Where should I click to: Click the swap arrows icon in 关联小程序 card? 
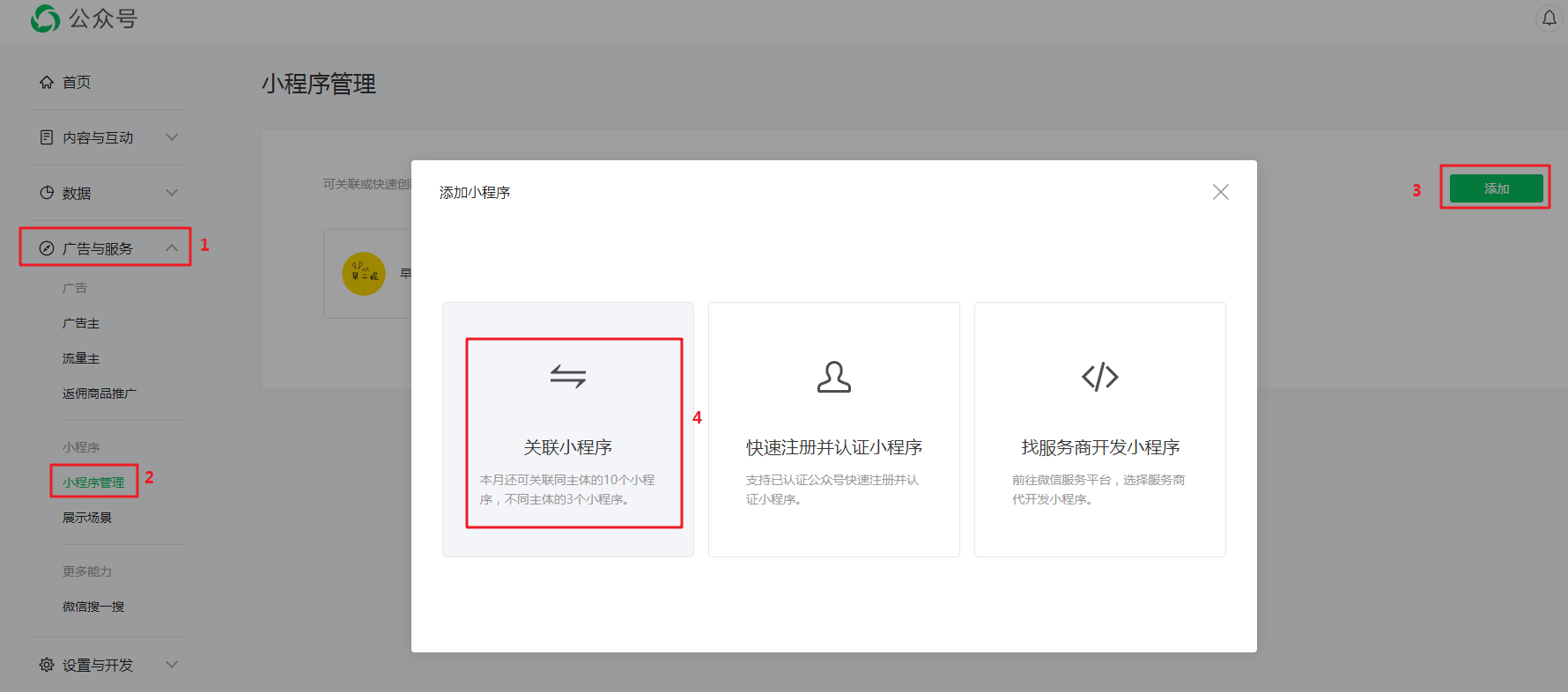tap(568, 377)
